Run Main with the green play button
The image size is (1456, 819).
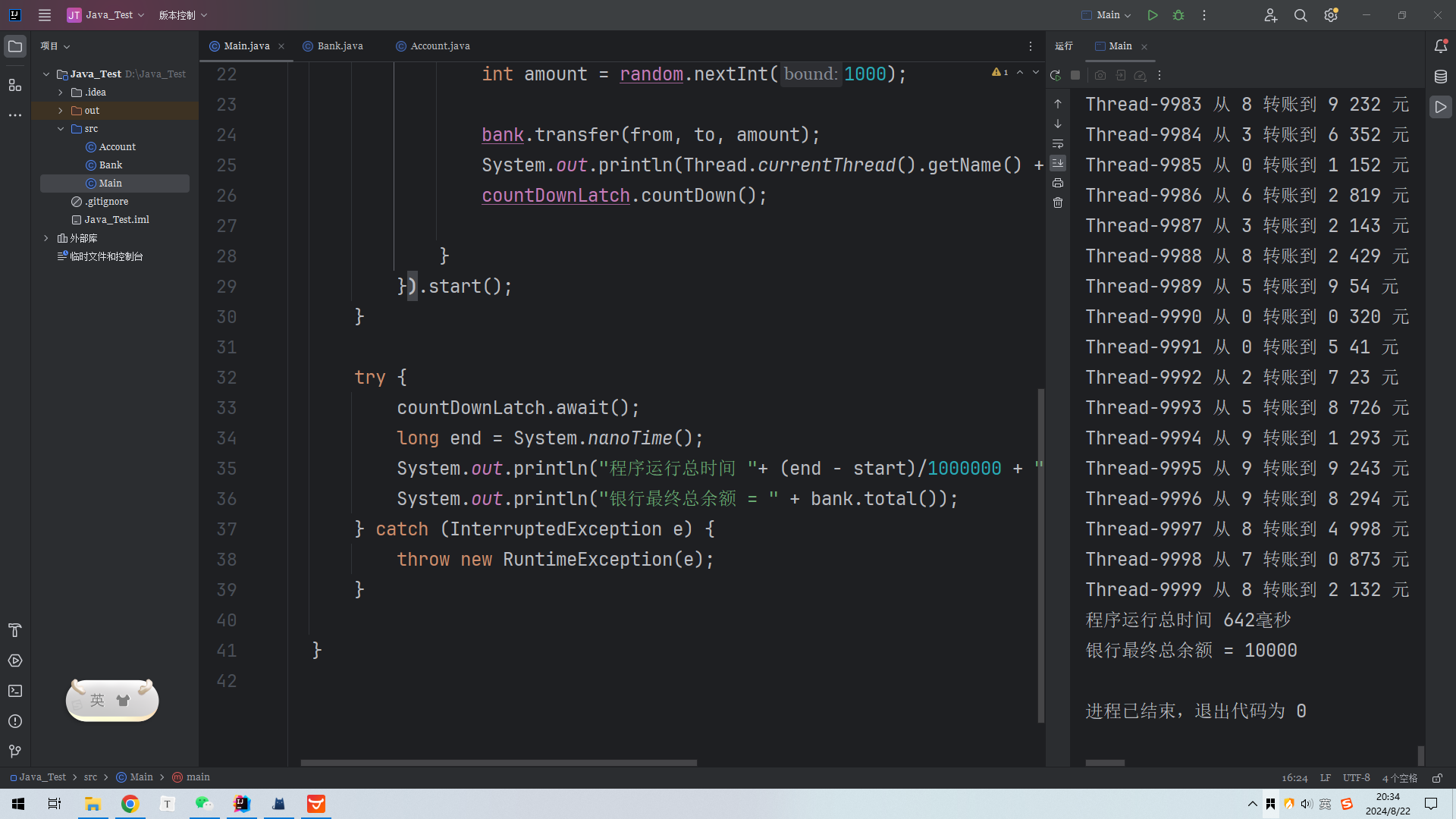(x=1153, y=15)
